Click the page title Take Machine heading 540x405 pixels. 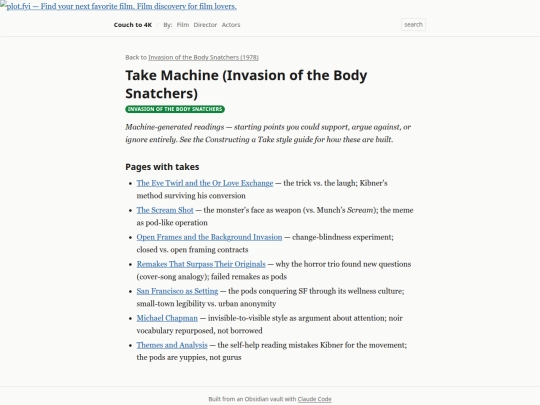pos(246,84)
